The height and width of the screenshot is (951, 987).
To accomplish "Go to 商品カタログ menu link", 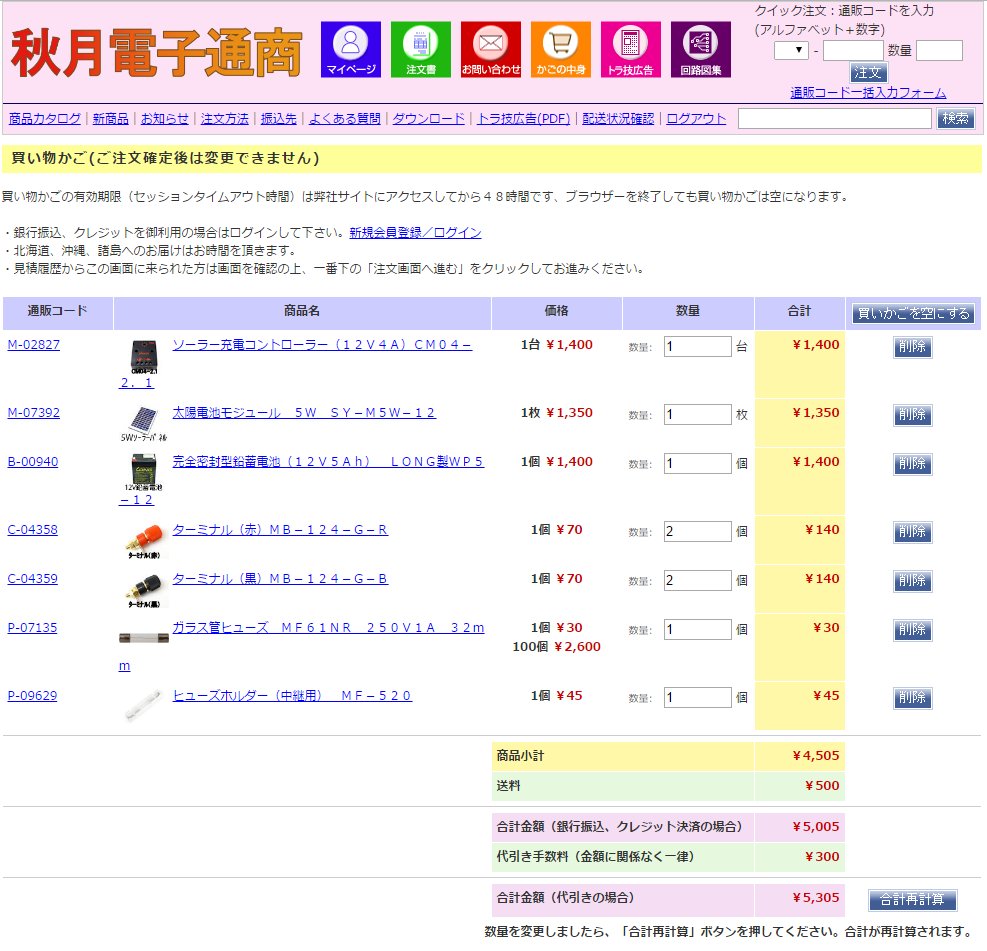I will (x=45, y=118).
